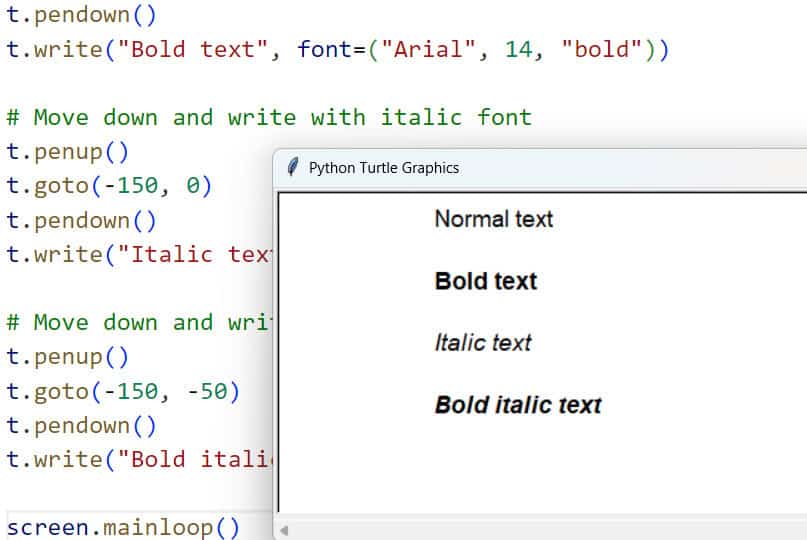
Task: Click the t.write("Italic tex line in the editor
Action: (138, 254)
